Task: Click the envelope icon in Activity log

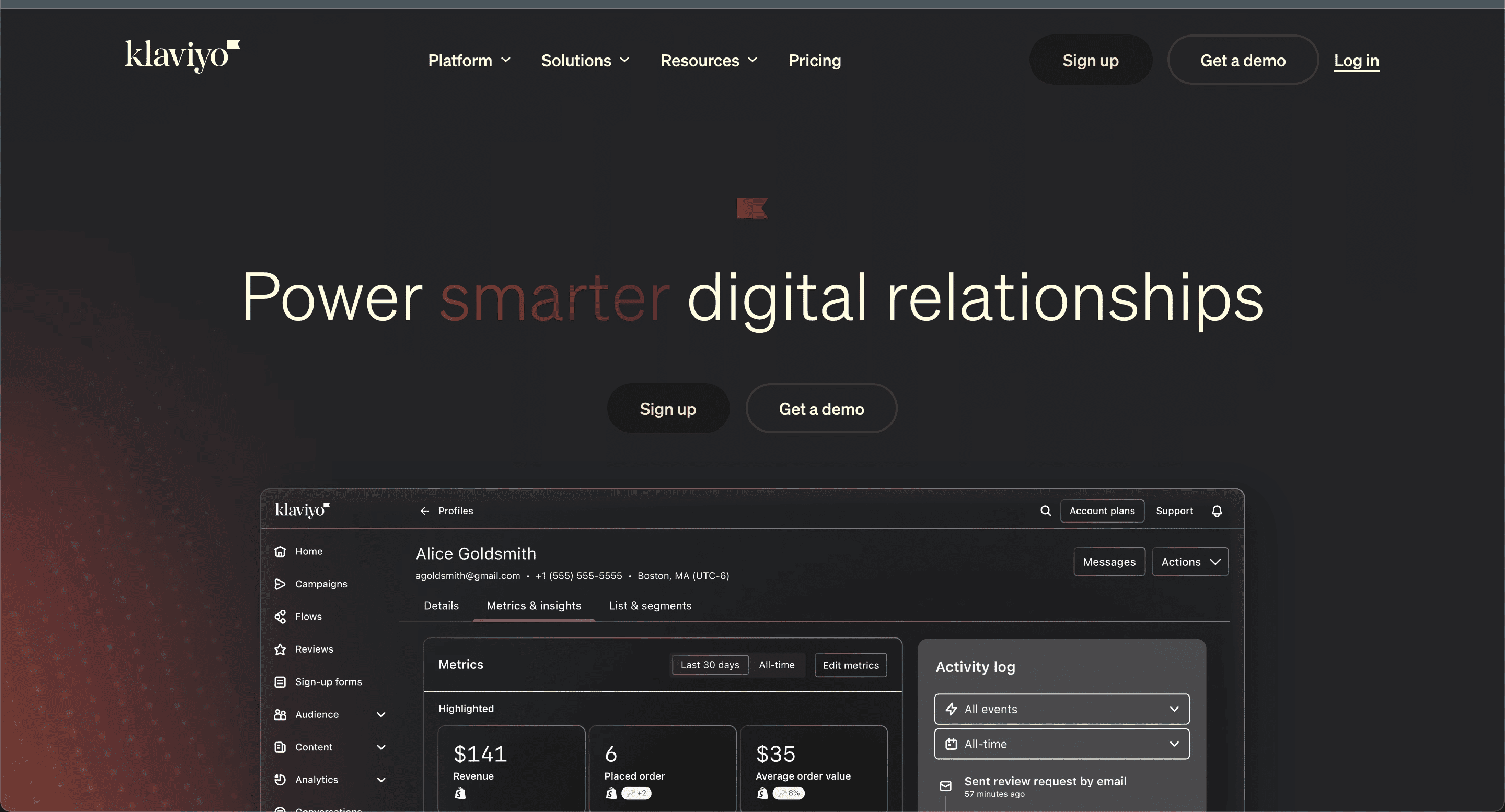Action: coord(945,786)
